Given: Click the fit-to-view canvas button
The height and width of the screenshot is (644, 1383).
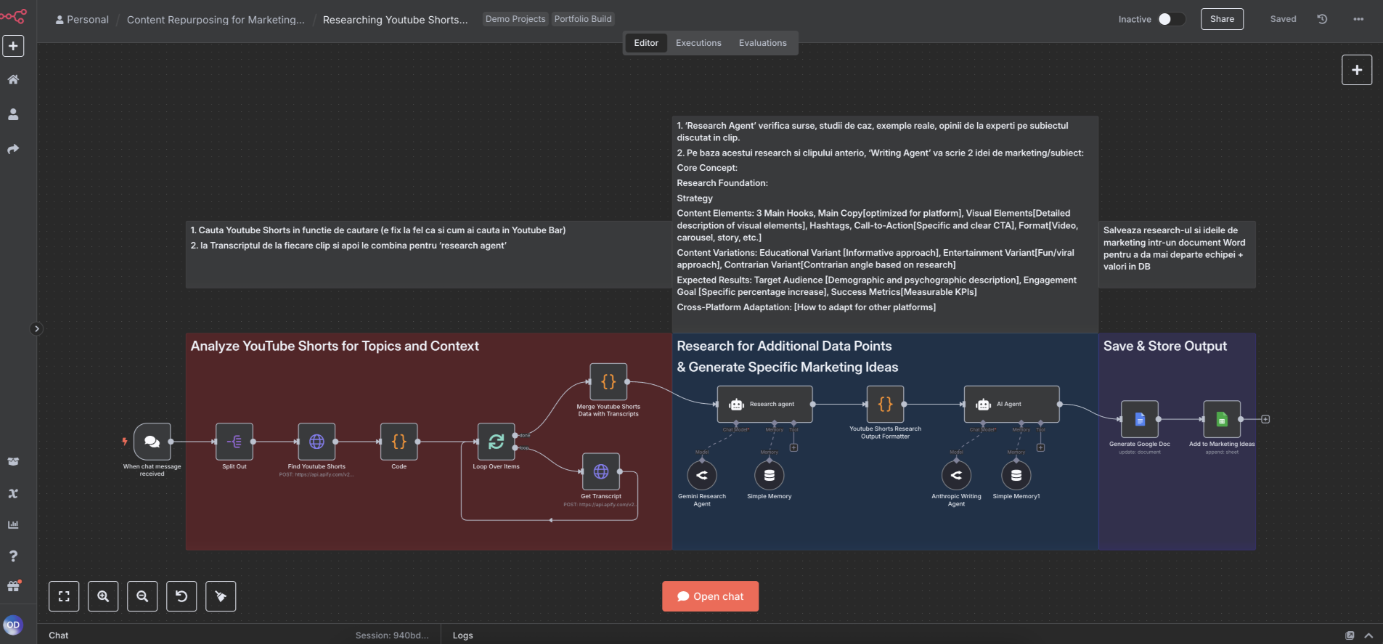Looking at the screenshot, I should click(x=64, y=596).
